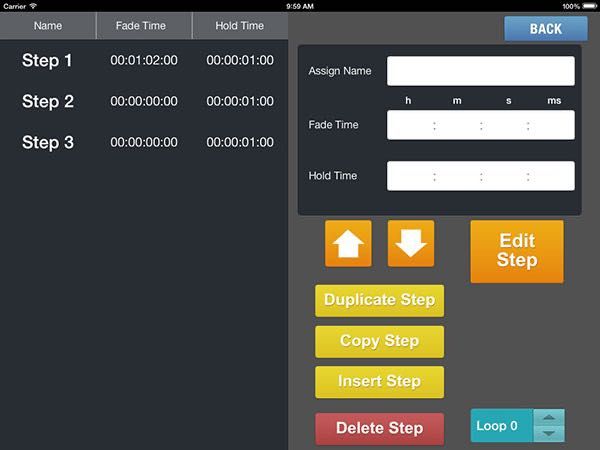Click the Name column header
The width and height of the screenshot is (600, 450).
tap(48, 26)
